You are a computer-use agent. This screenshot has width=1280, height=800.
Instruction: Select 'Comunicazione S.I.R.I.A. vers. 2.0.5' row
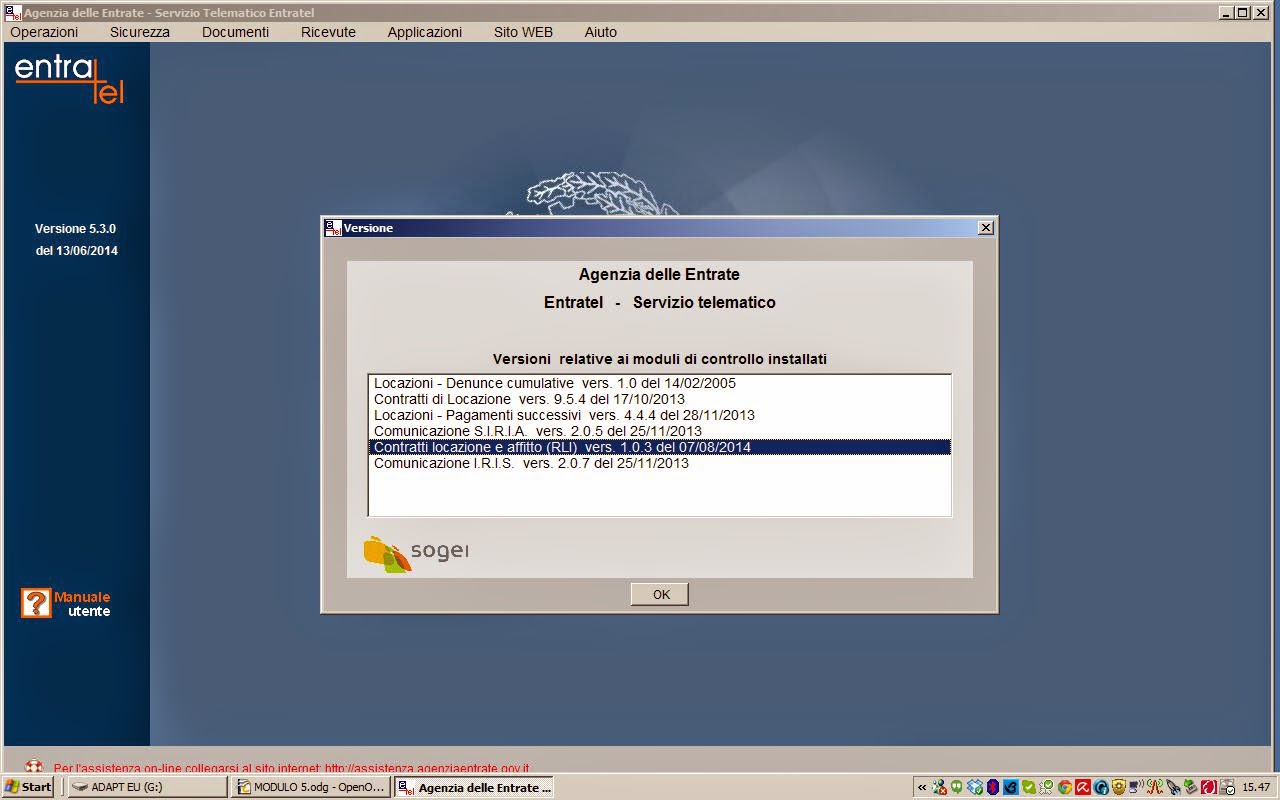(659, 431)
